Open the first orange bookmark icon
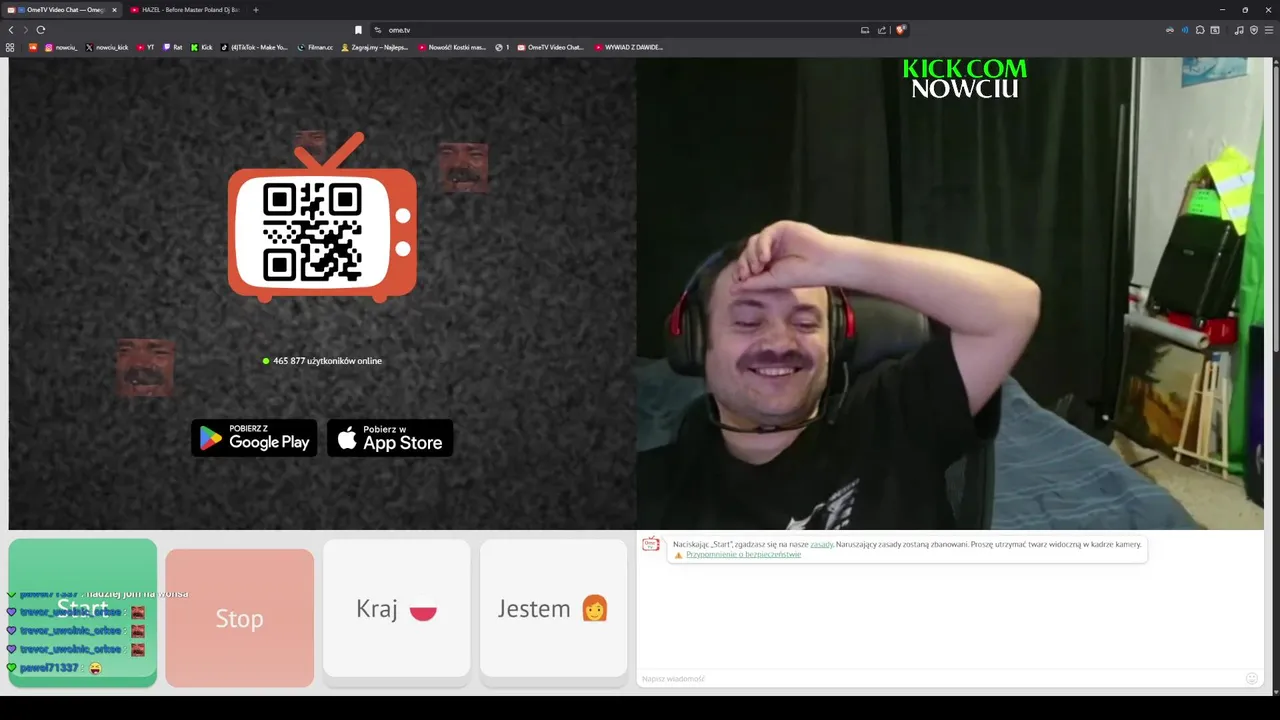This screenshot has width=1280, height=720. 31,47
